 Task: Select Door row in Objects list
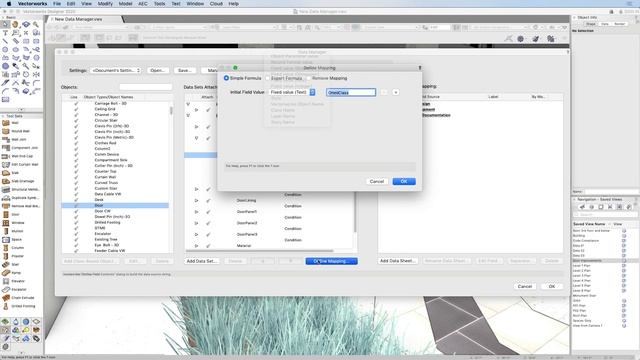[115, 205]
